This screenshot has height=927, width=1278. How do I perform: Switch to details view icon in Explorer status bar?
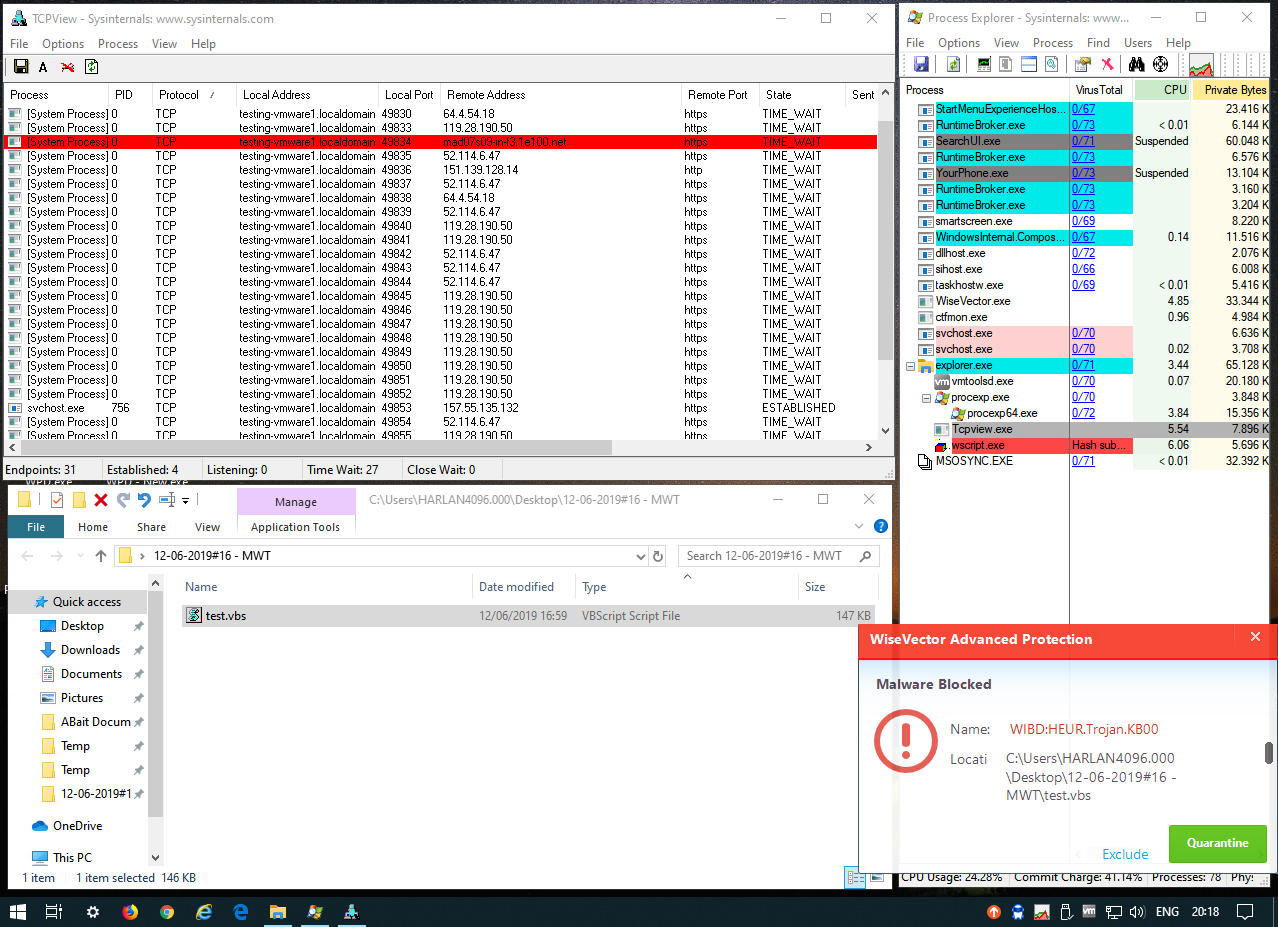pyautogui.click(x=855, y=878)
